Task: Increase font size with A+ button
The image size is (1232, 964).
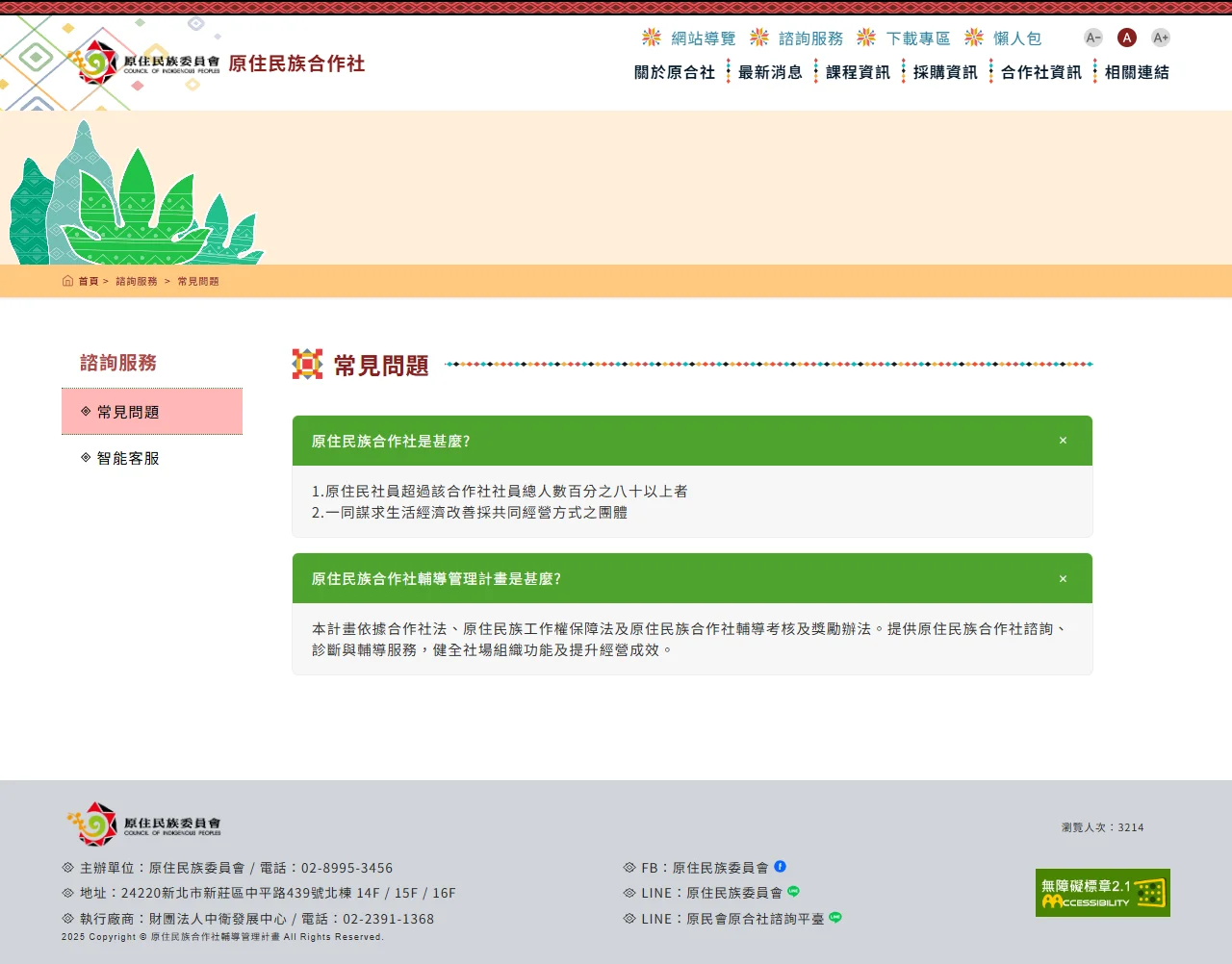Action: point(1161,38)
